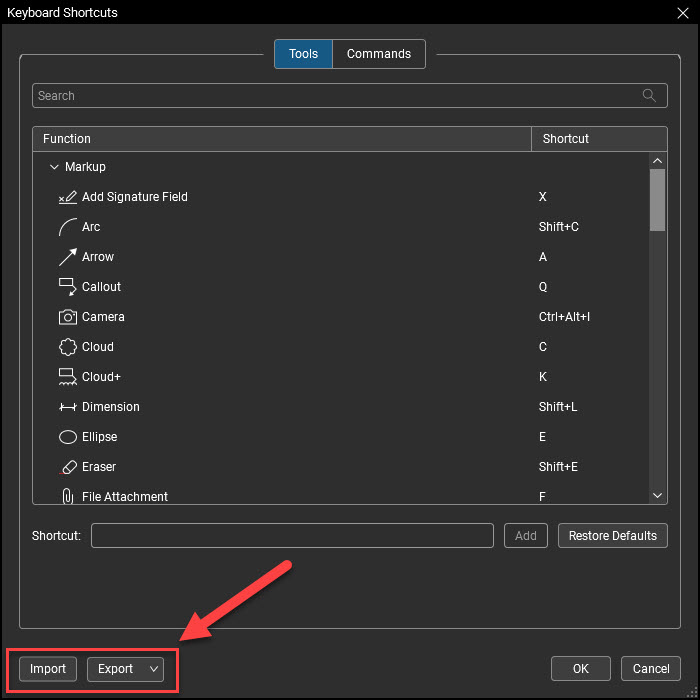Collapse the Markup group chevron
Image resolution: width=700 pixels, height=700 pixels.
(x=54, y=167)
